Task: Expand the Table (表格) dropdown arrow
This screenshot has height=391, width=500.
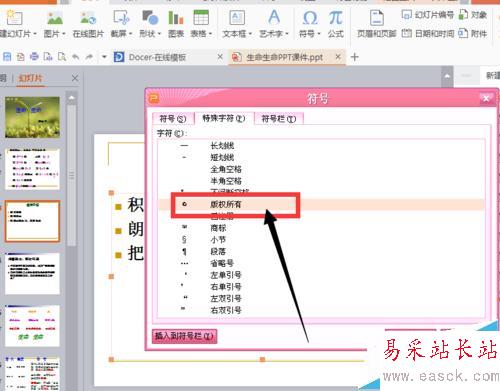Action: click(210, 34)
